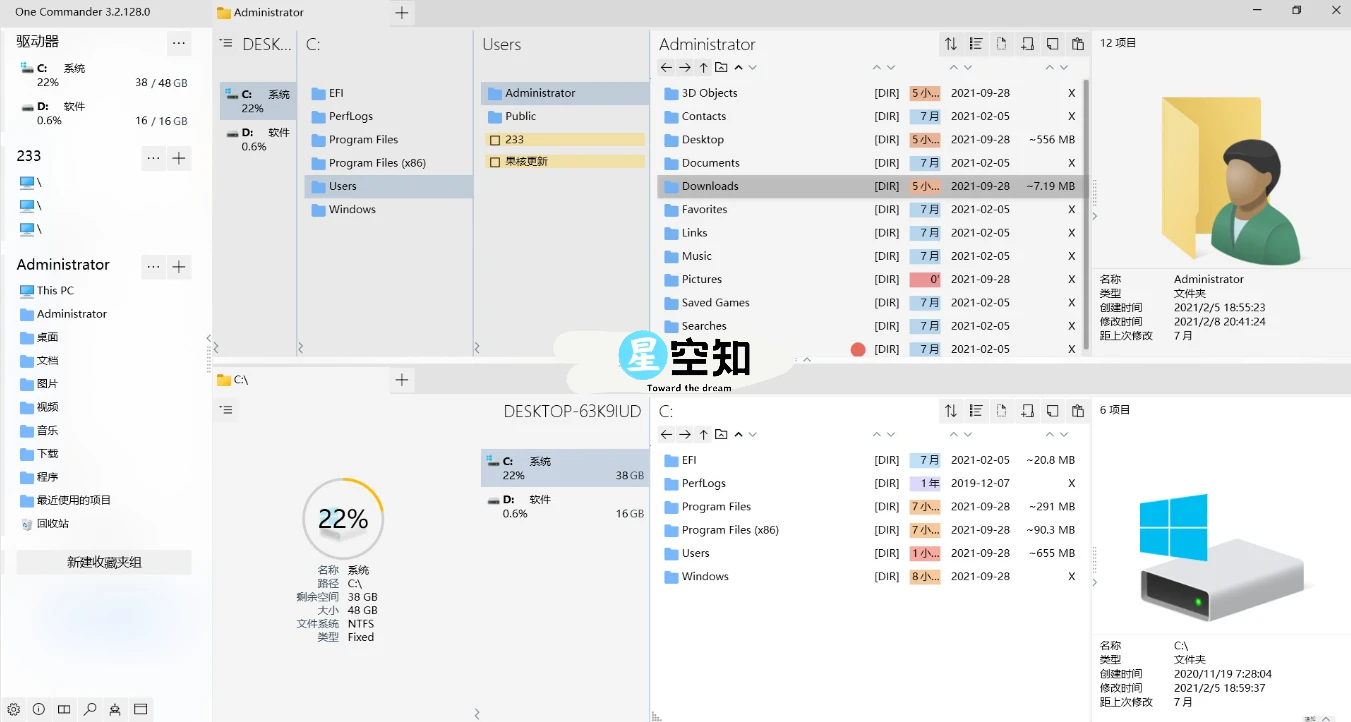Open the settings gear in the status bar
The height and width of the screenshot is (722, 1351).
(13, 709)
